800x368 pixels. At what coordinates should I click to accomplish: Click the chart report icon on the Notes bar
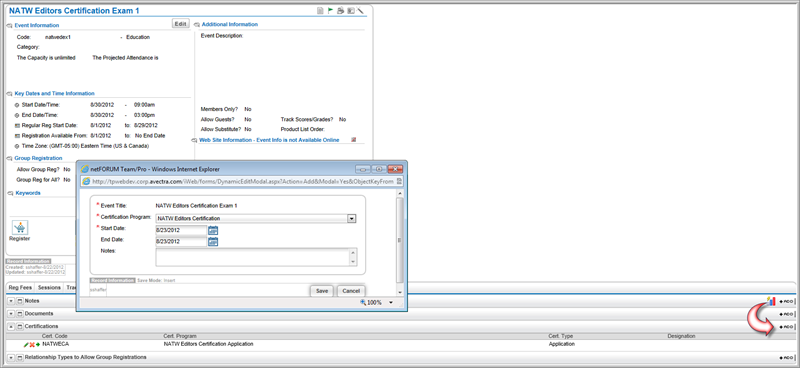pyautogui.click(x=771, y=301)
